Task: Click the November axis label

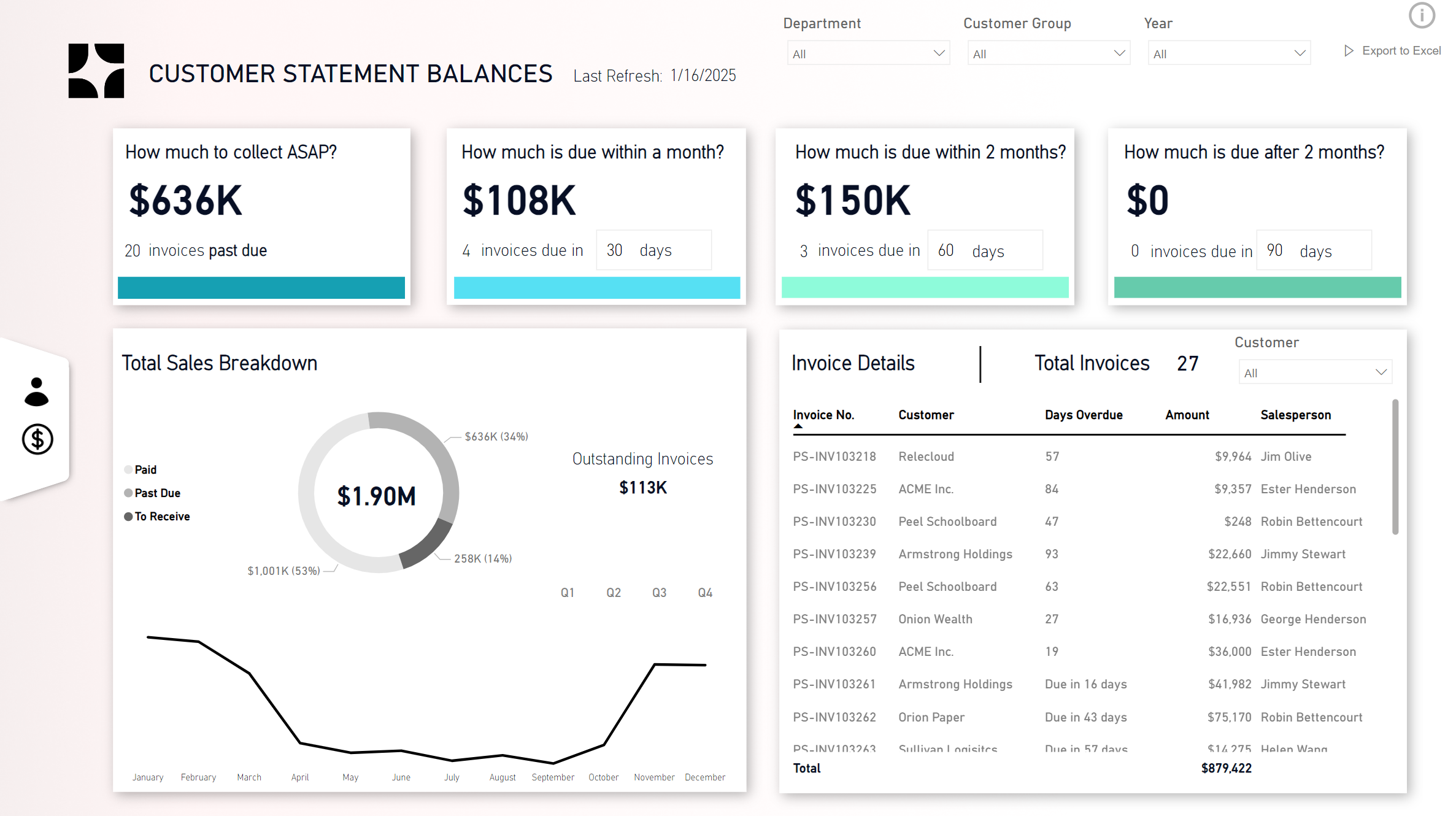Action: coord(654,777)
